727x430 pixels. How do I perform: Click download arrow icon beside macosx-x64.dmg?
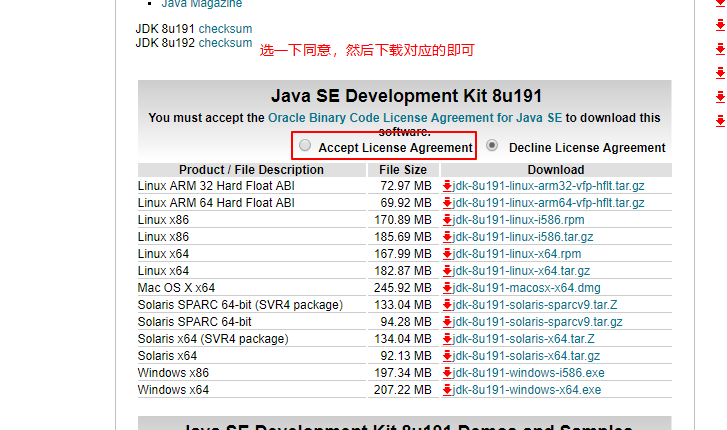click(x=447, y=288)
